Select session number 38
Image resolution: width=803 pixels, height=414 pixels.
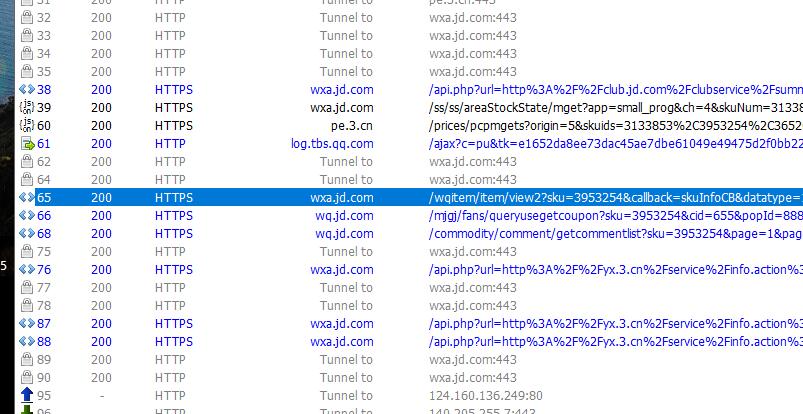click(44, 90)
